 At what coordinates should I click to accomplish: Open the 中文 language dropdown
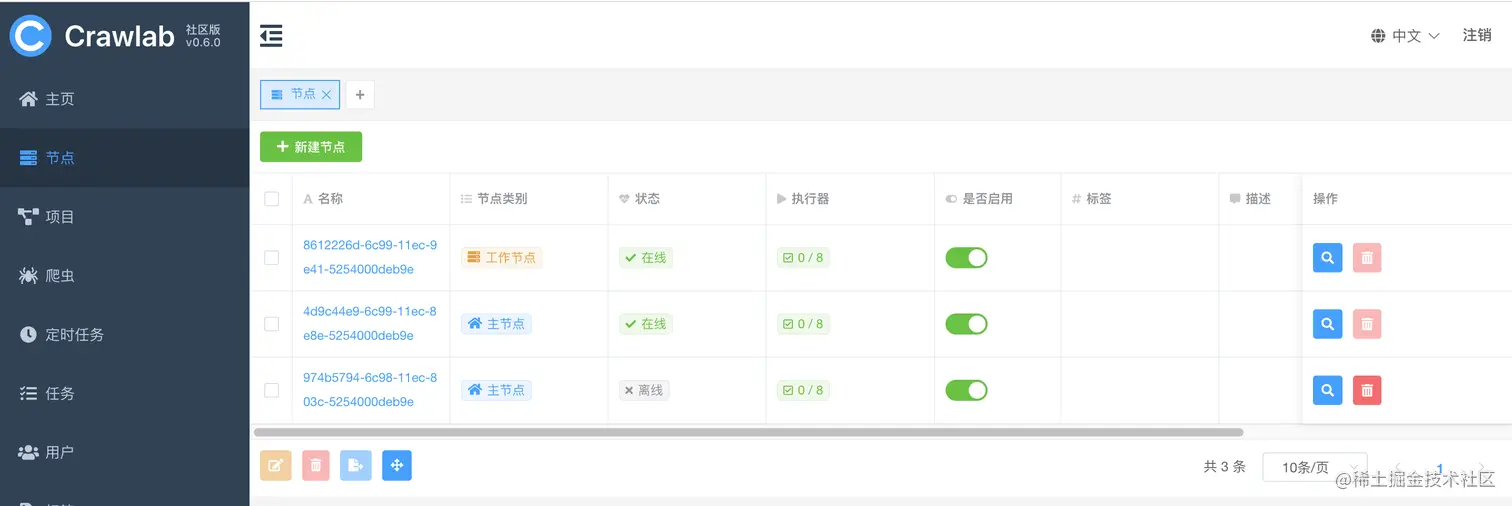coord(1405,36)
